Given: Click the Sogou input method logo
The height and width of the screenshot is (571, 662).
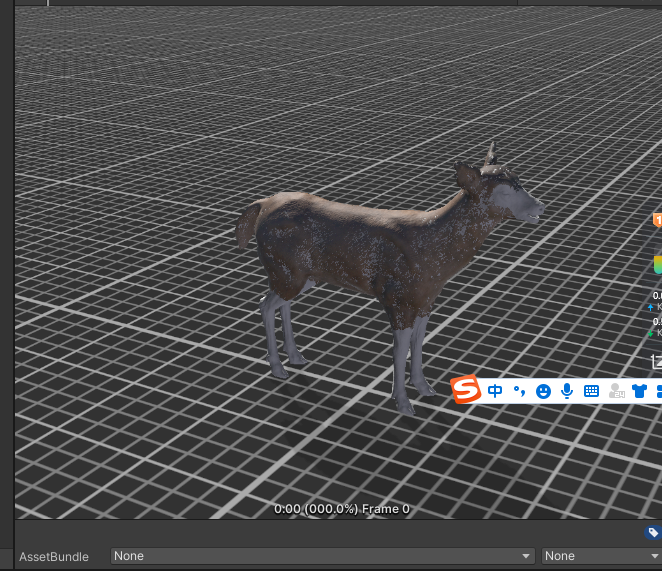Looking at the screenshot, I should tap(466, 389).
